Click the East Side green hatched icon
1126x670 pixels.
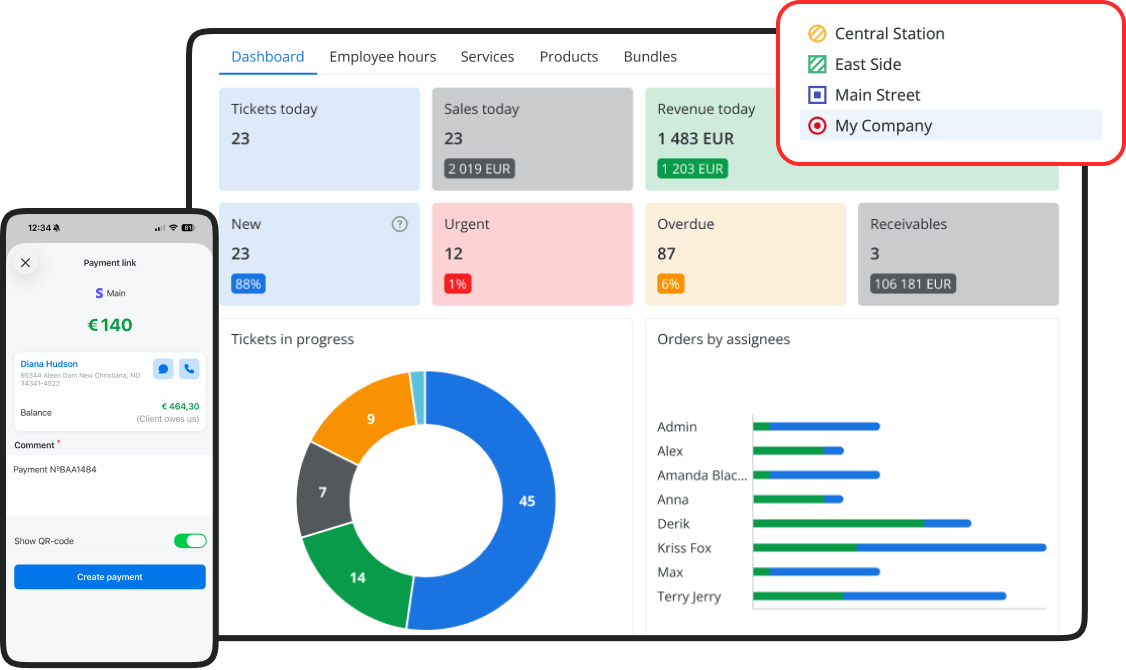coord(817,65)
